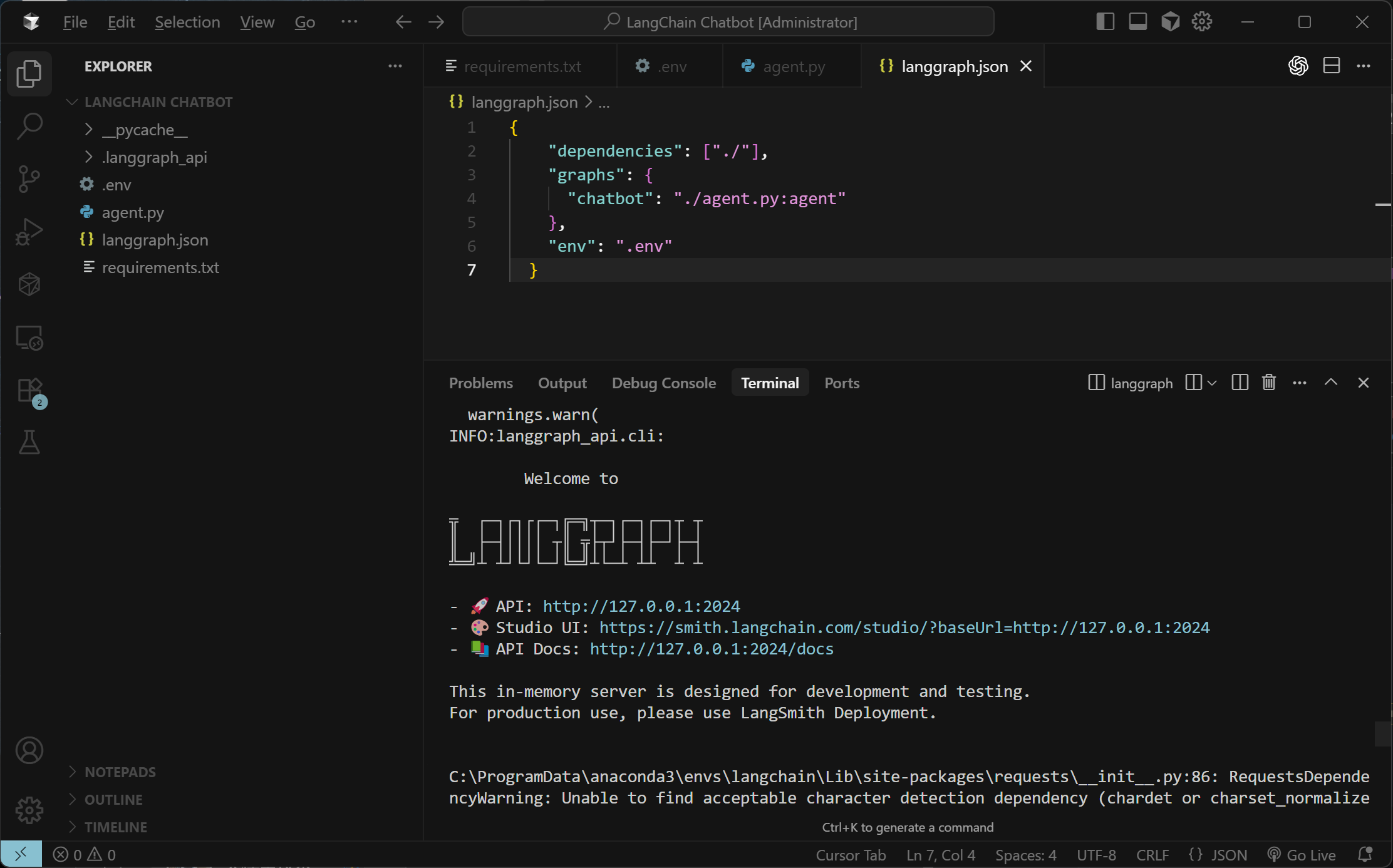Open the Selection menu
1393x868 pixels.
coord(187,22)
